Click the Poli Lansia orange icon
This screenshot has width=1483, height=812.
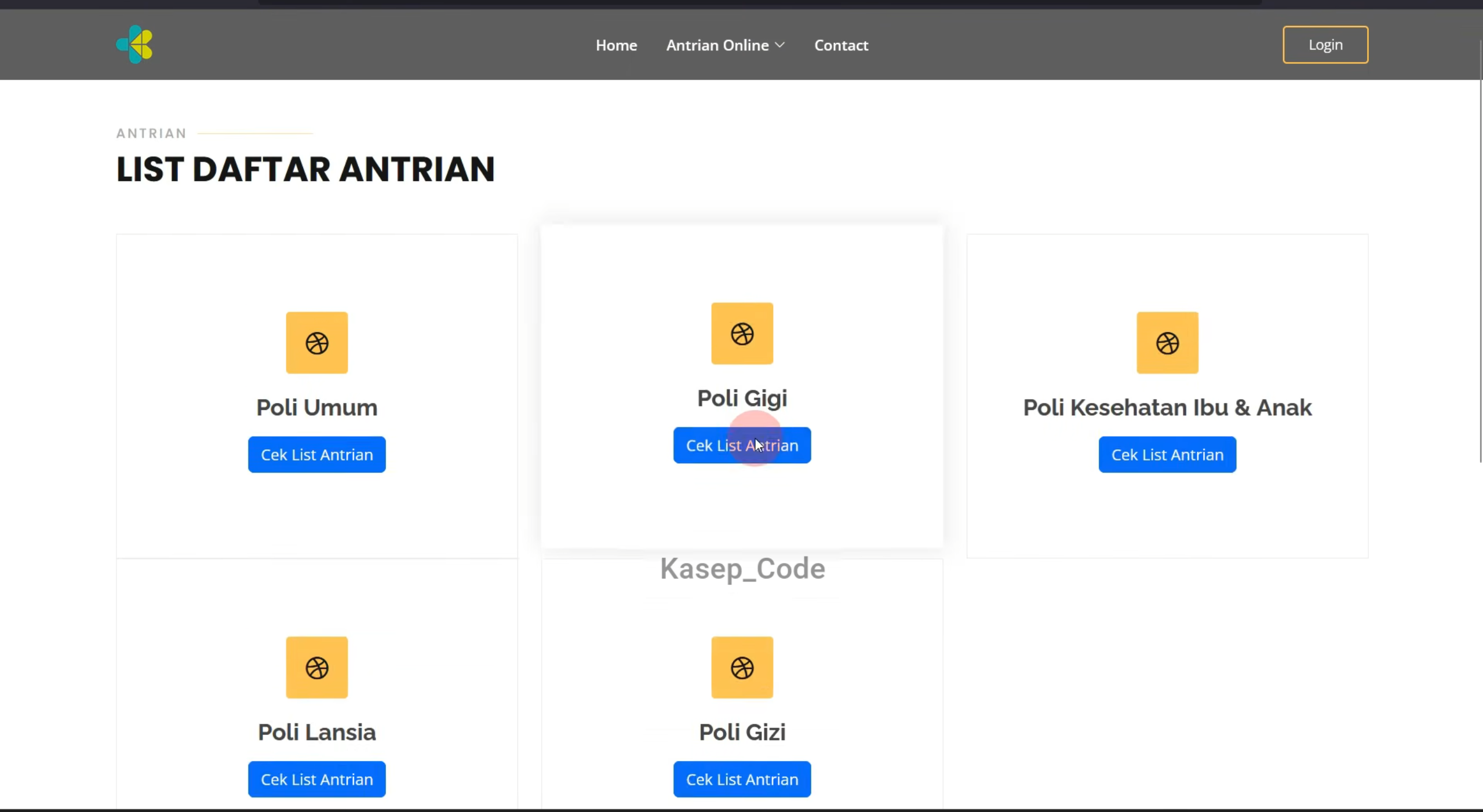pyautogui.click(x=317, y=667)
